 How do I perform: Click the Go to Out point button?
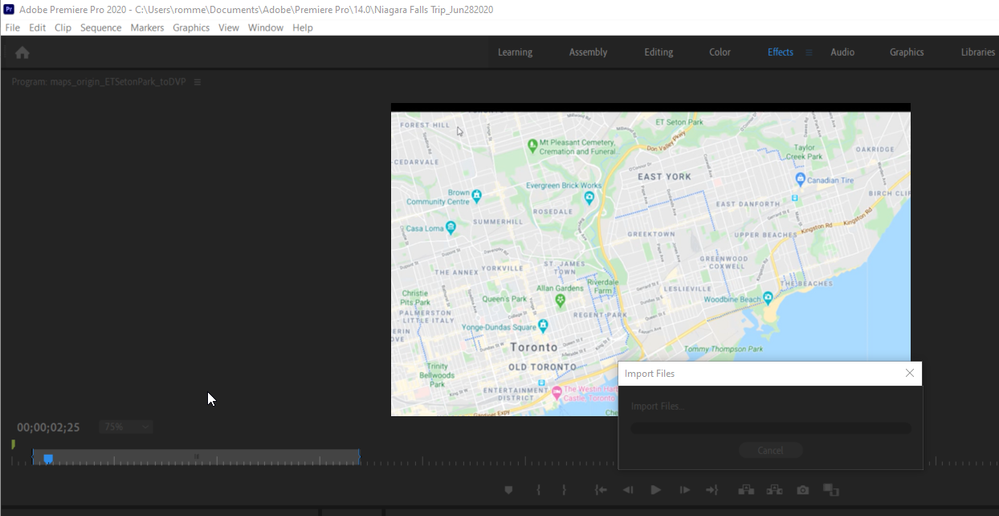(x=712, y=490)
